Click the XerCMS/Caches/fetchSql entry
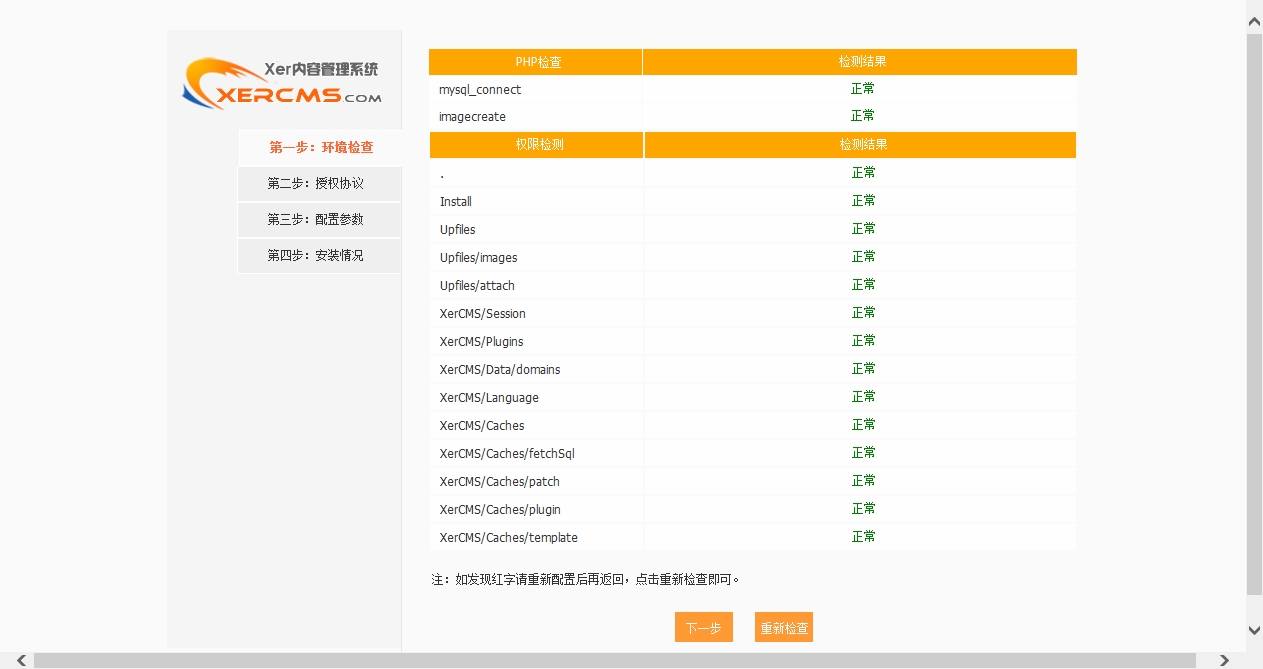The width and height of the screenshot is (1263, 669). coord(507,454)
